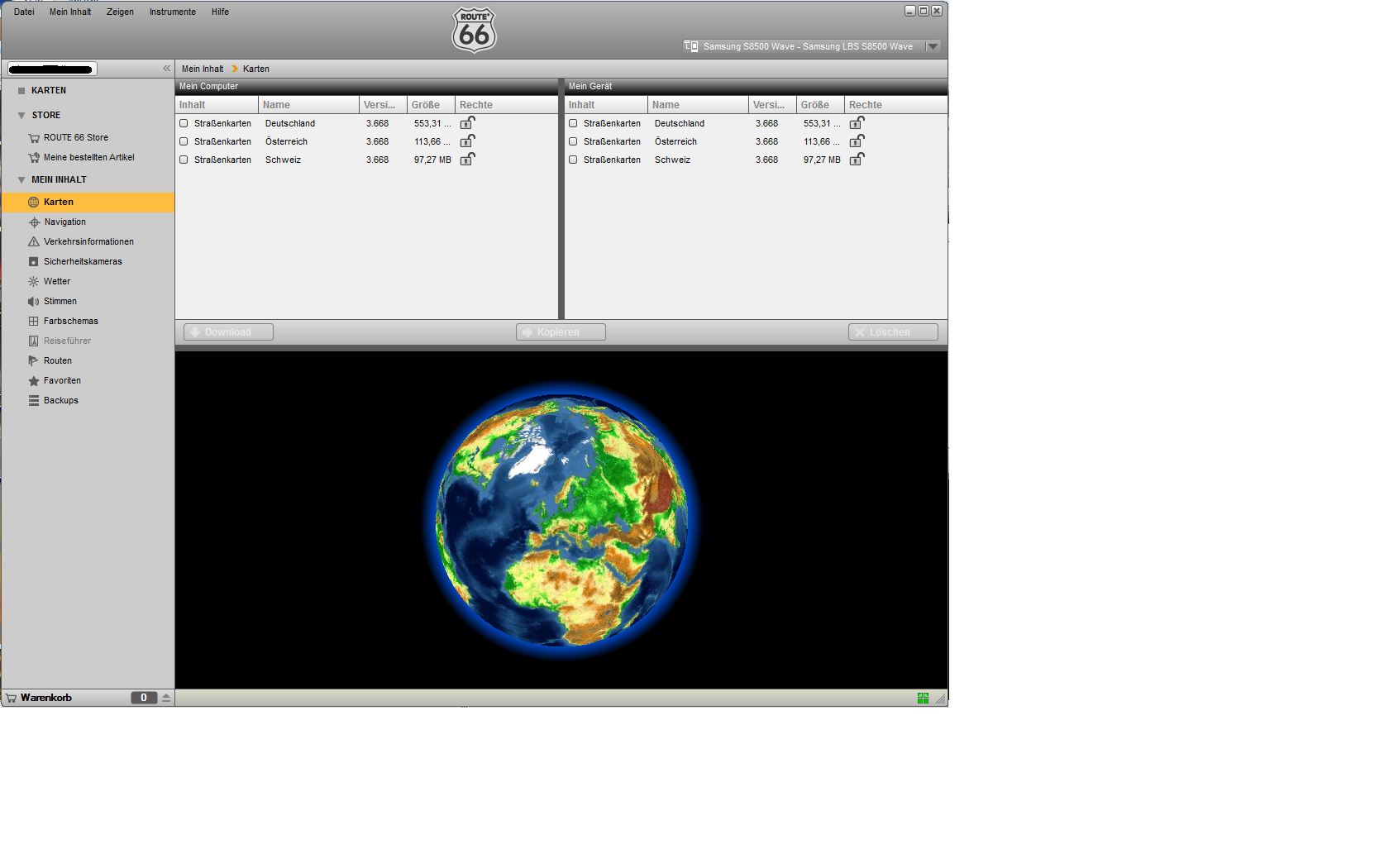Collapse the STORE section

tap(21, 116)
